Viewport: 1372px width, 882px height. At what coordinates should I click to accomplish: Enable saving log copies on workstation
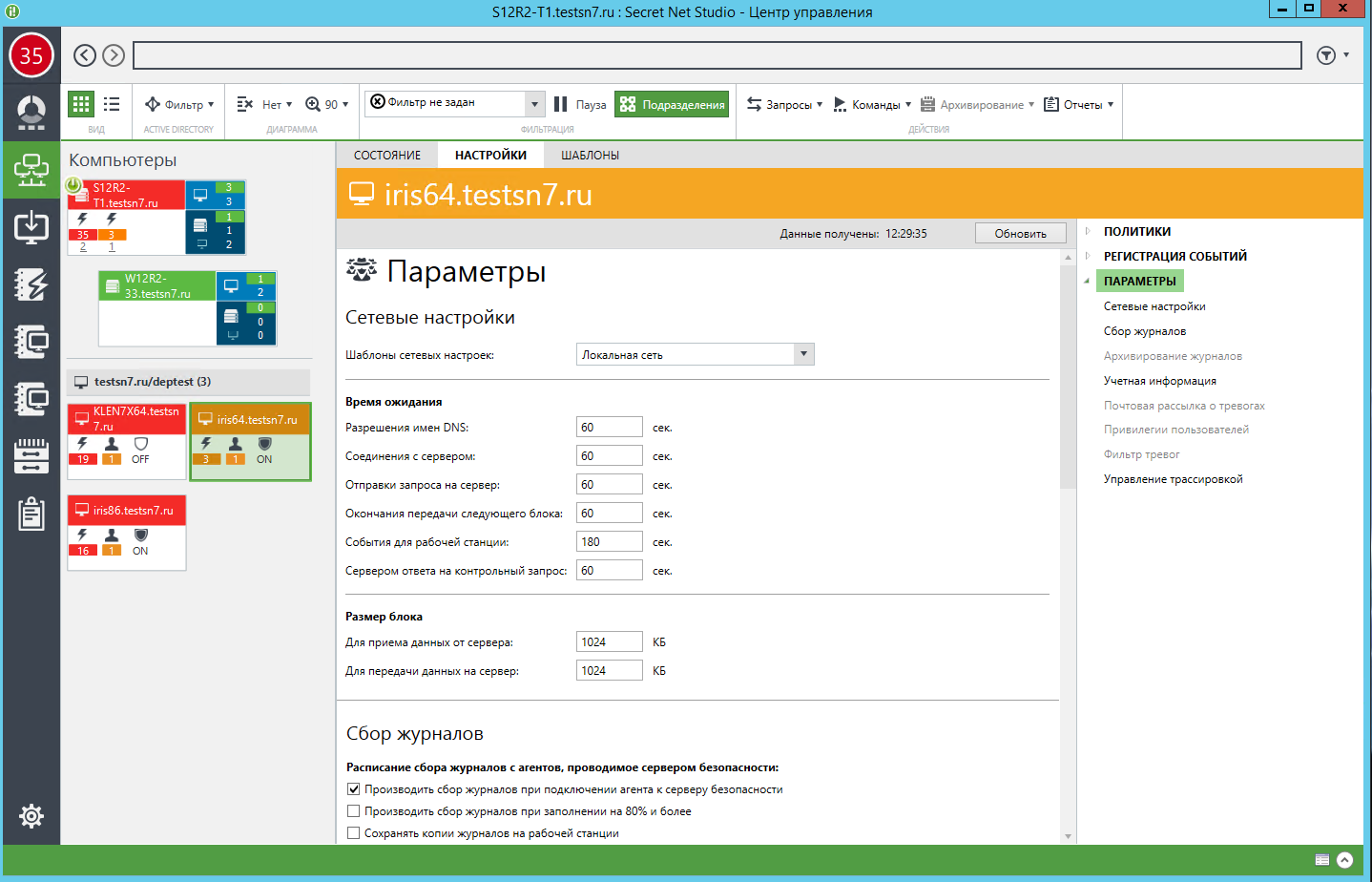pyautogui.click(x=354, y=833)
